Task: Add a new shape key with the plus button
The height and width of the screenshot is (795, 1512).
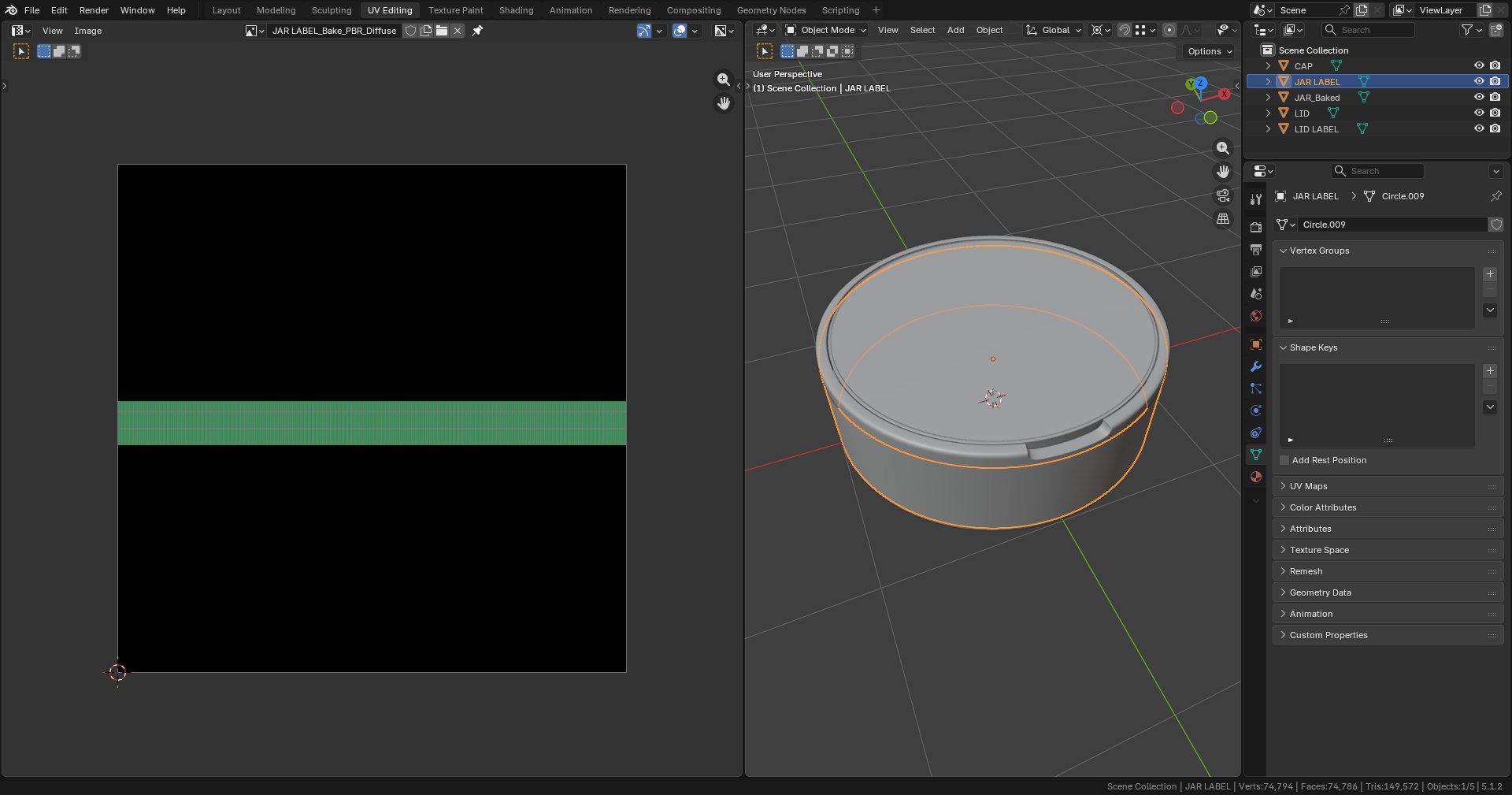Action: coord(1490,371)
